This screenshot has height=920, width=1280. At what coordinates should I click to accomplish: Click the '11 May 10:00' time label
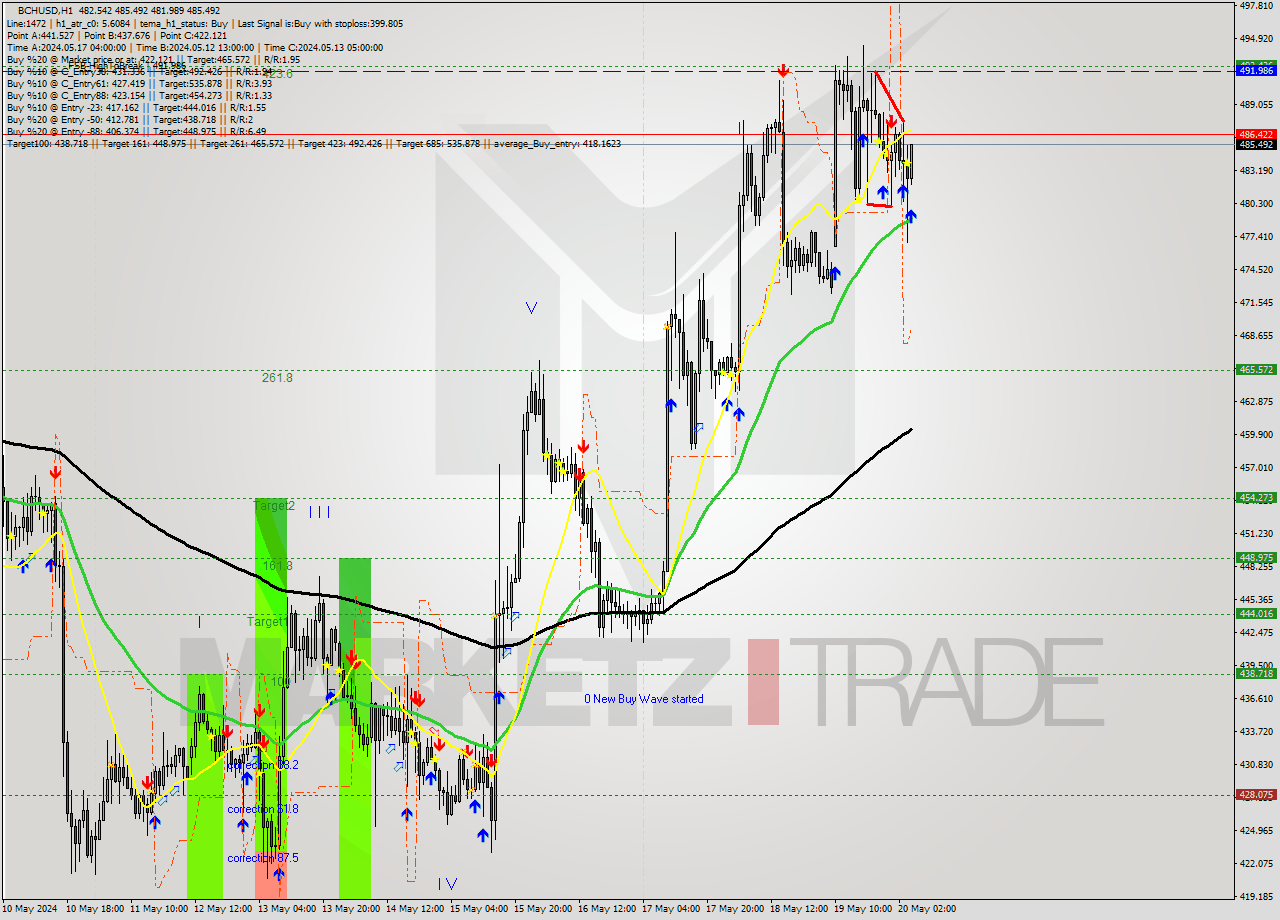tap(161, 909)
